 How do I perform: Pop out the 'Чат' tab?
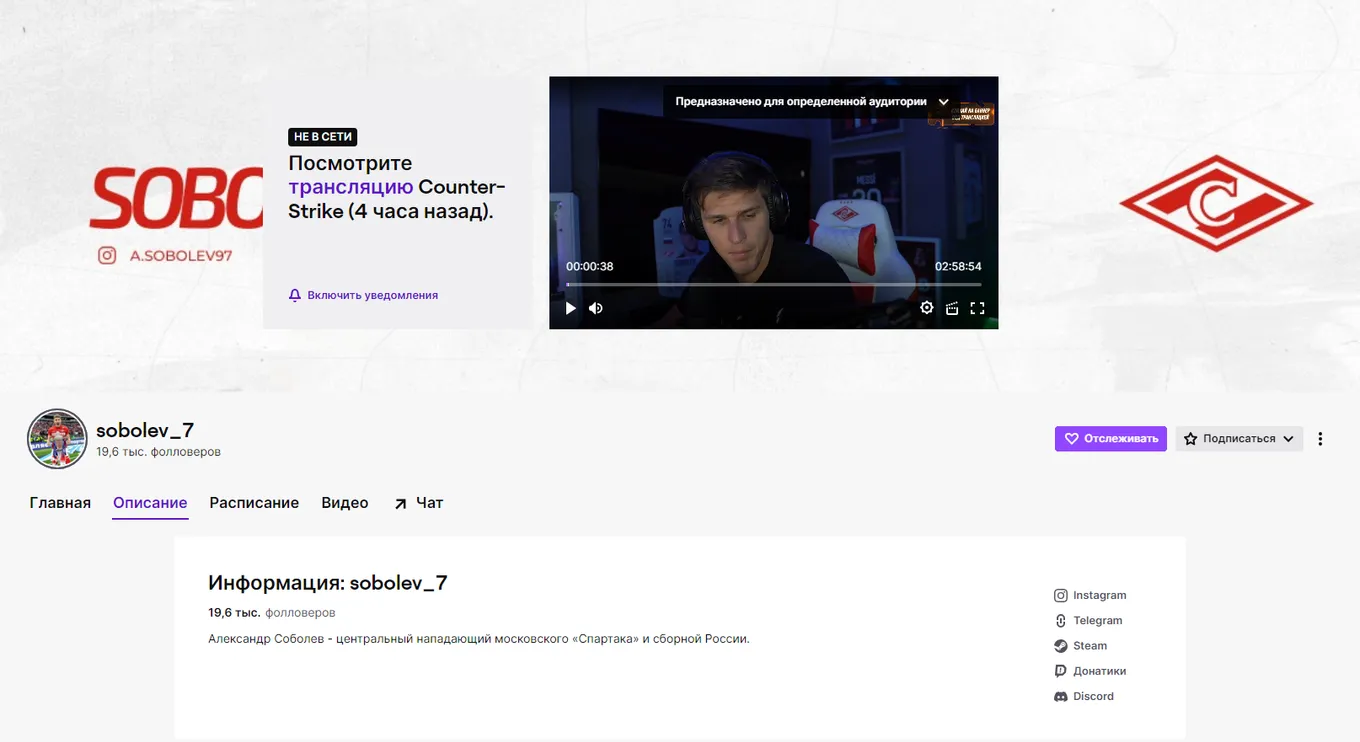pyautogui.click(x=418, y=503)
